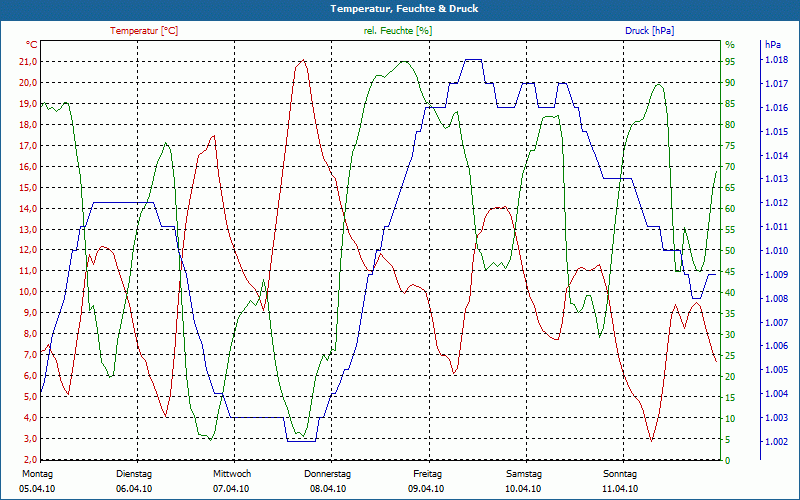Click the '60' humidity axis value

[x=730, y=208]
